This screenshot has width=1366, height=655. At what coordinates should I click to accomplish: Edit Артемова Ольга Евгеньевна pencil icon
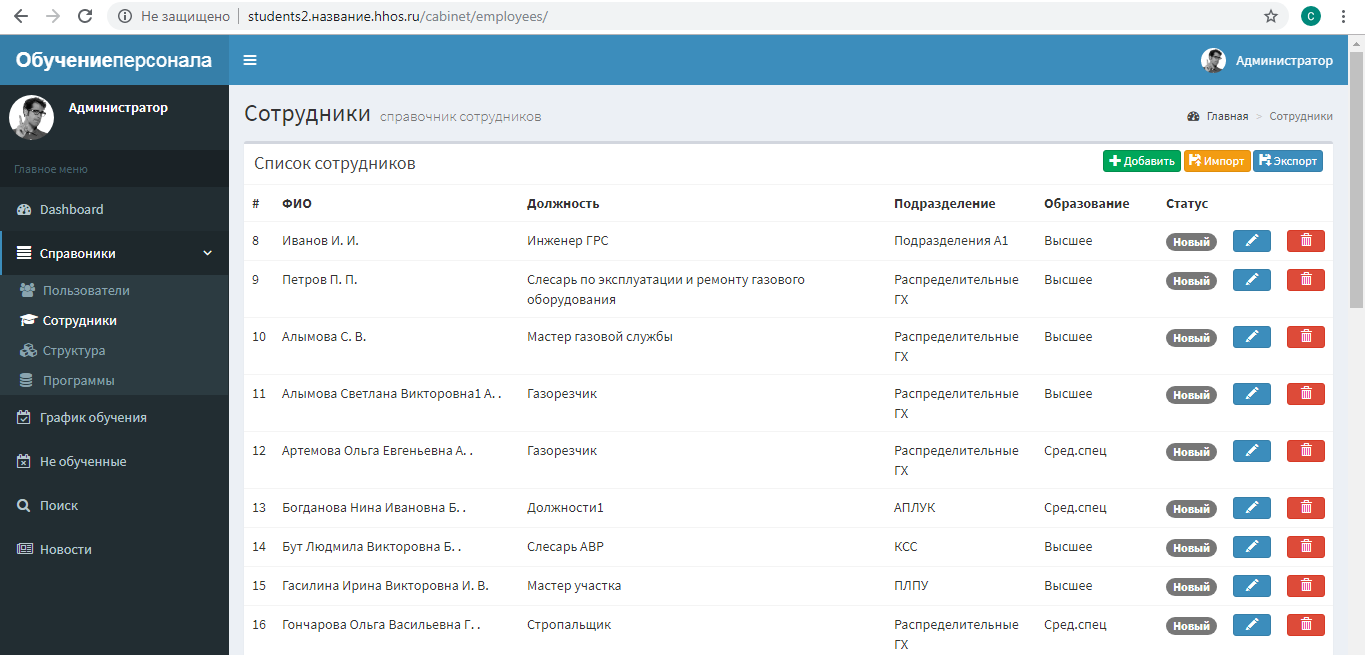click(x=1252, y=451)
